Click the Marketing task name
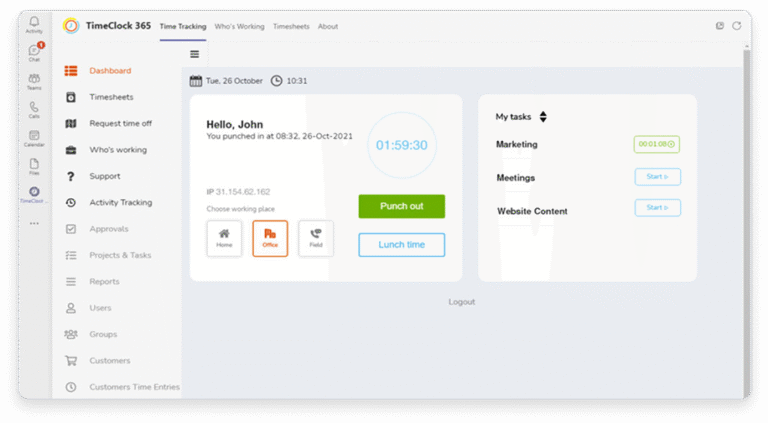 [x=517, y=144]
